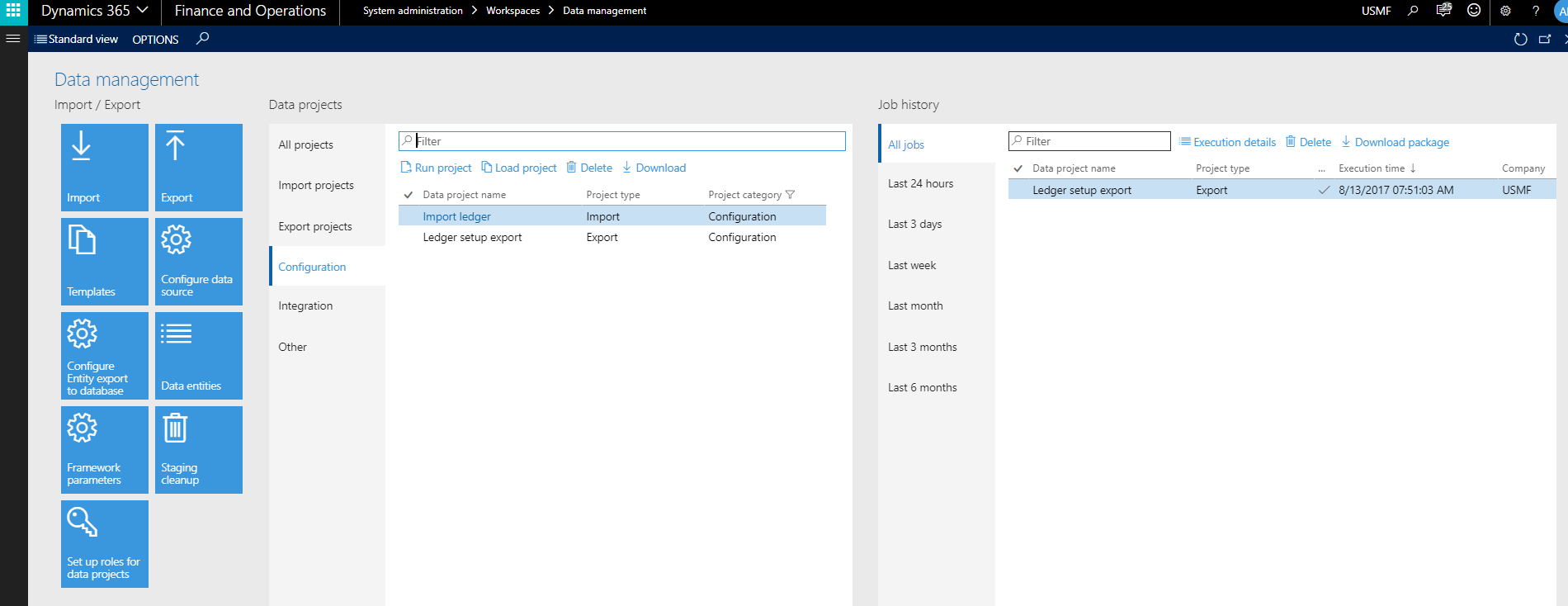Image resolution: width=1568 pixels, height=606 pixels.
Task: Select the Import projects tab
Action: pyautogui.click(x=316, y=186)
